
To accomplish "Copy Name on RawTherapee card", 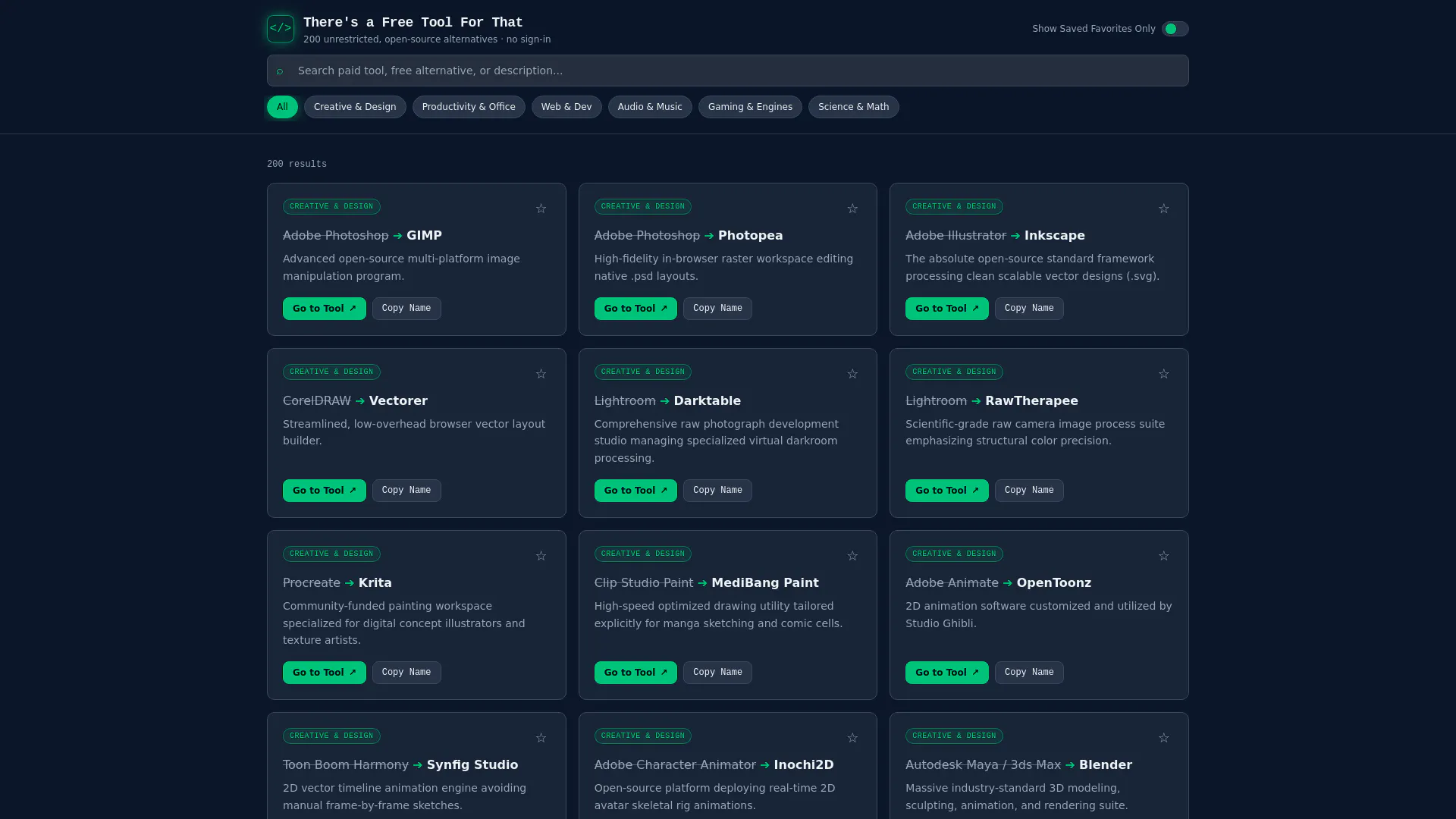I will [1029, 491].
